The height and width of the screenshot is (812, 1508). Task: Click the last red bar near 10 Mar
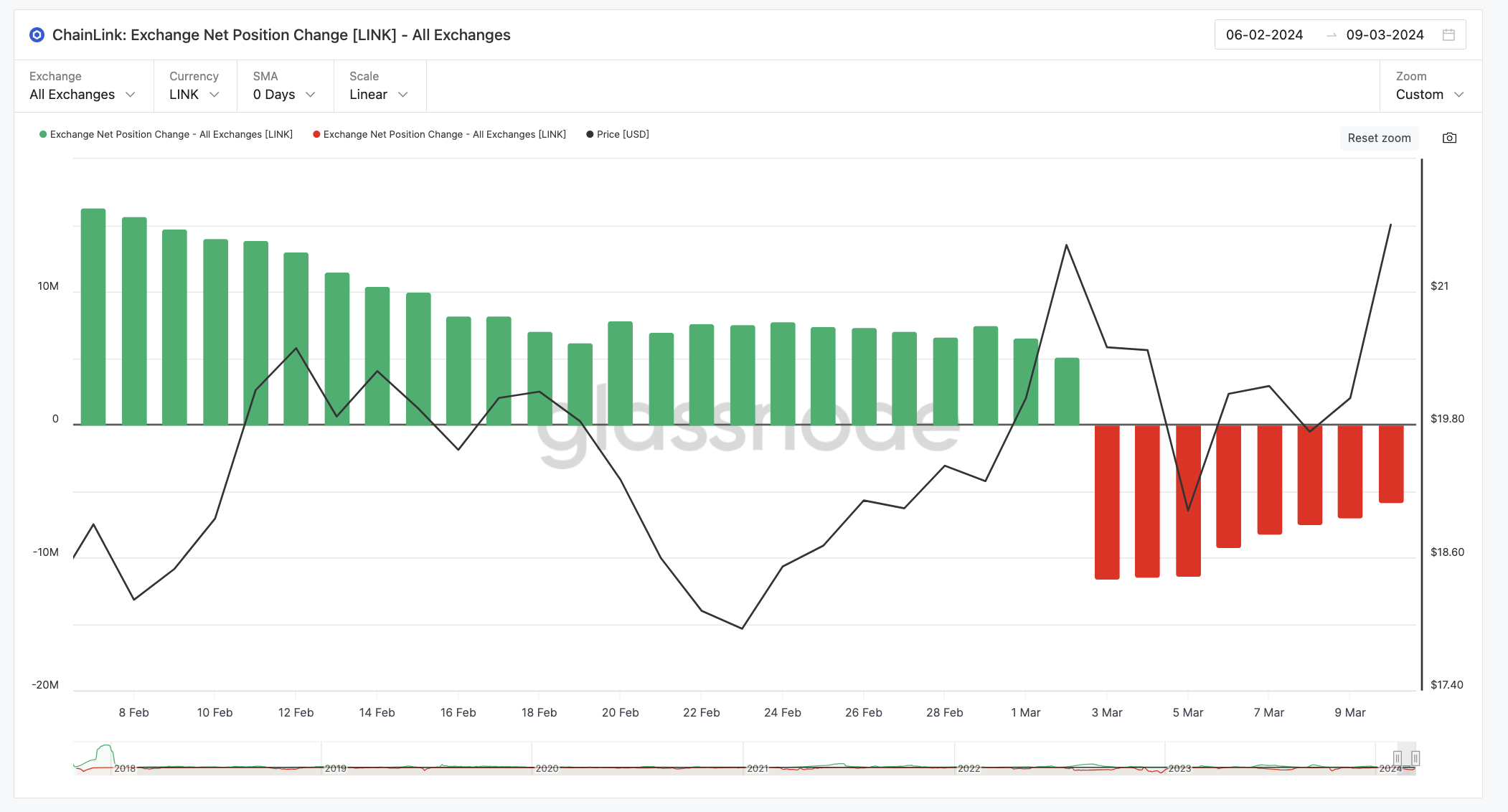click(x=1391, y=463)
